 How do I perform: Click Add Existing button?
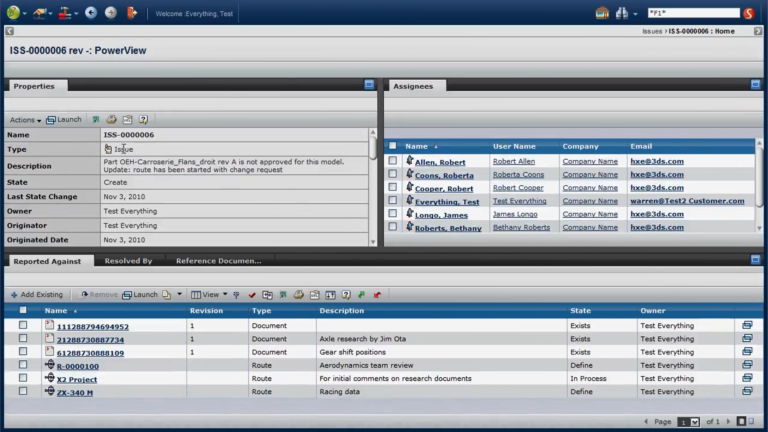37,294
